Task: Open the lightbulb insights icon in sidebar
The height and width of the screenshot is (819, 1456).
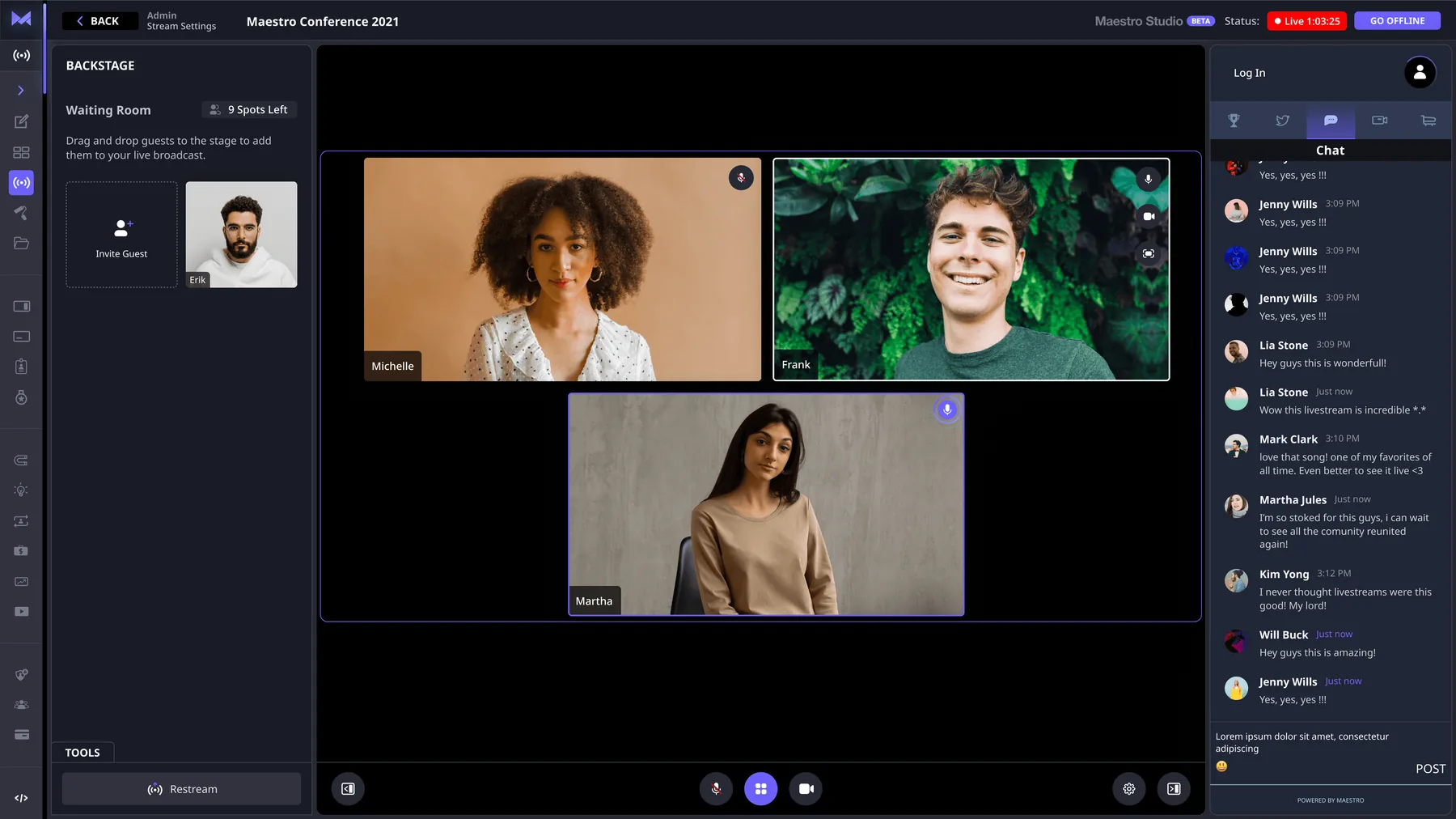Action: 21,490
